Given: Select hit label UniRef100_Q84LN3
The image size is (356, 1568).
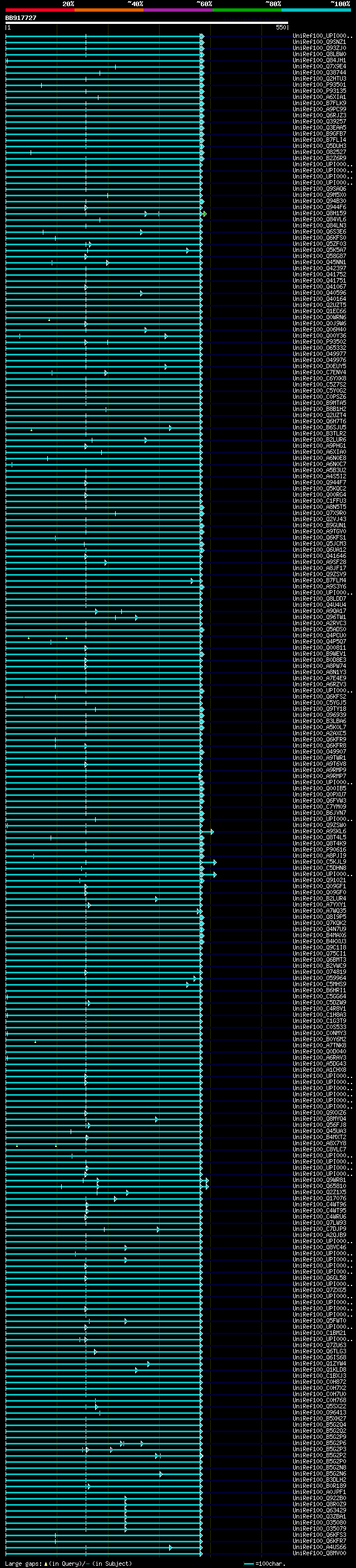Looking at the screenshot, I should (x=319, y=226).
